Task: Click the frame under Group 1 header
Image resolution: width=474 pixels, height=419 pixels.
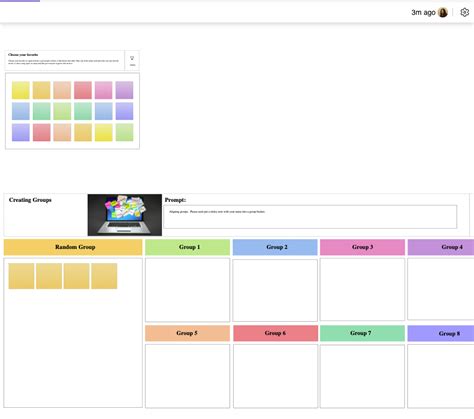Action: point(188,290)
